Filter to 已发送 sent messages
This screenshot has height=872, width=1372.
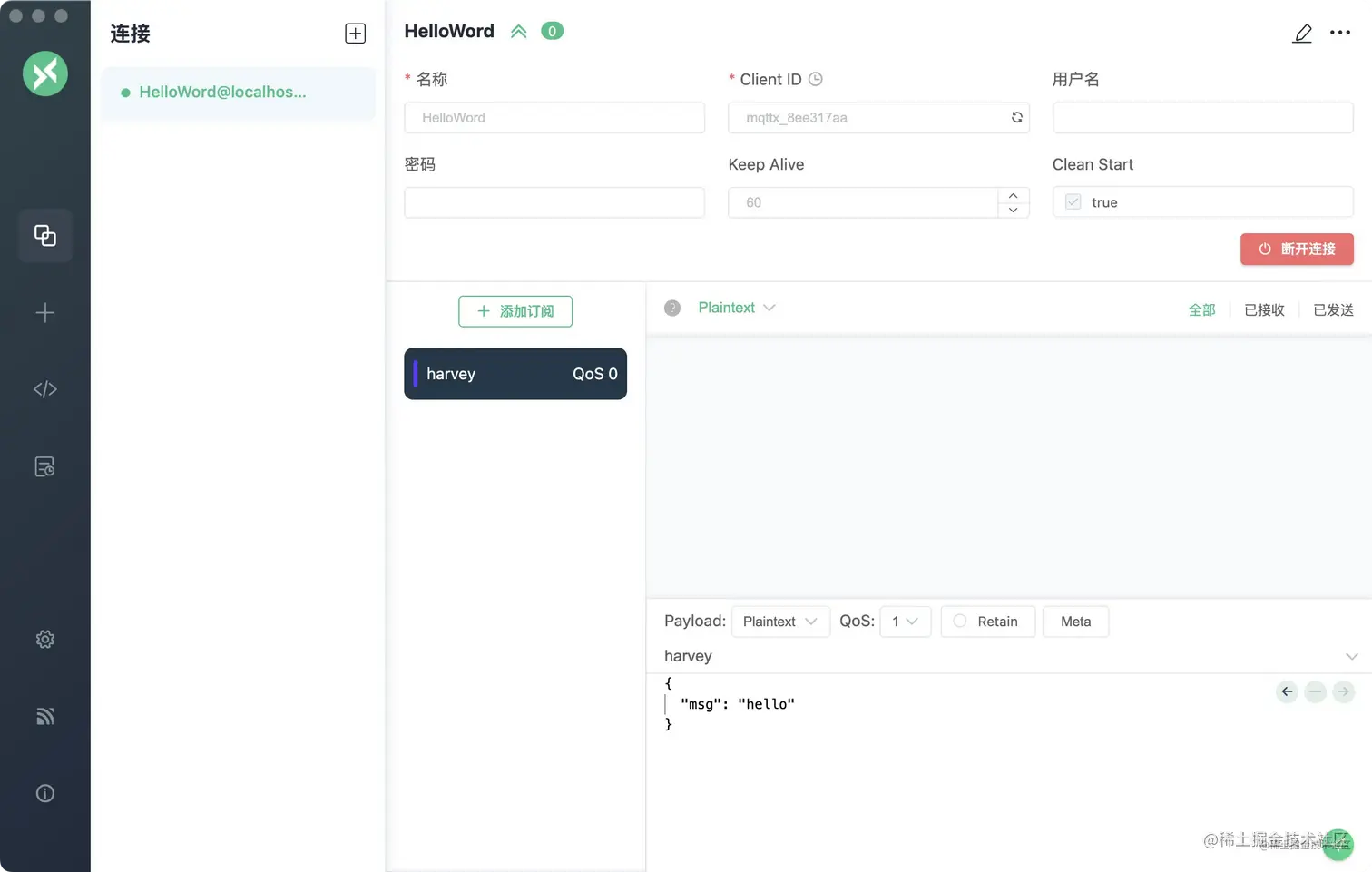click(x=1334, y=310)
